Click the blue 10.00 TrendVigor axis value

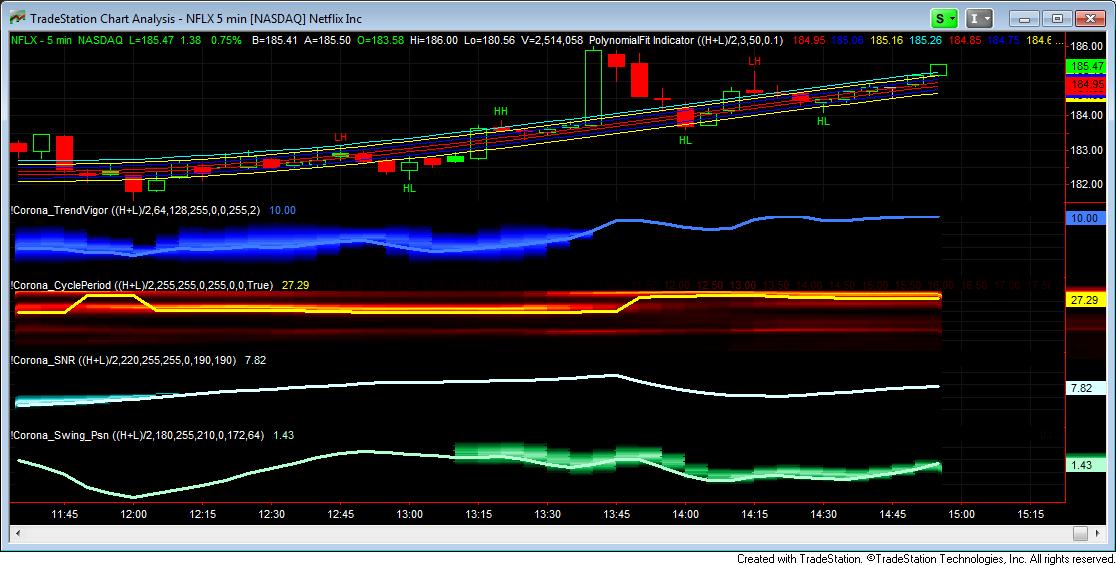pyautogui.click(x=1085, y=218)
